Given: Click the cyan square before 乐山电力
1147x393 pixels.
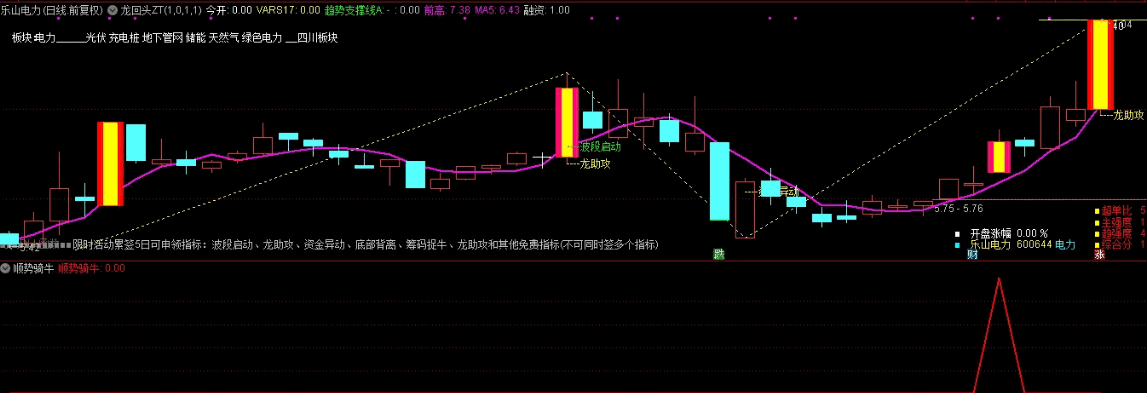Looking at the screenshot, I should pos(958,244).
